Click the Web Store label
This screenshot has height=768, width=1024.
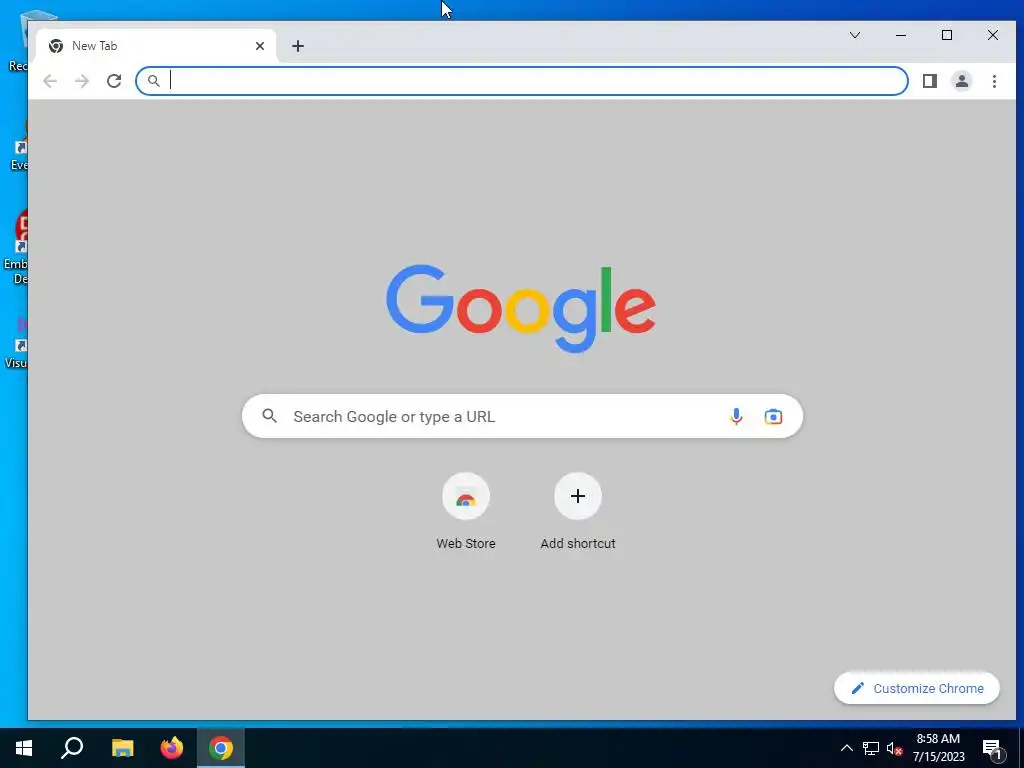pyautogui.click(x=466, y=543)
